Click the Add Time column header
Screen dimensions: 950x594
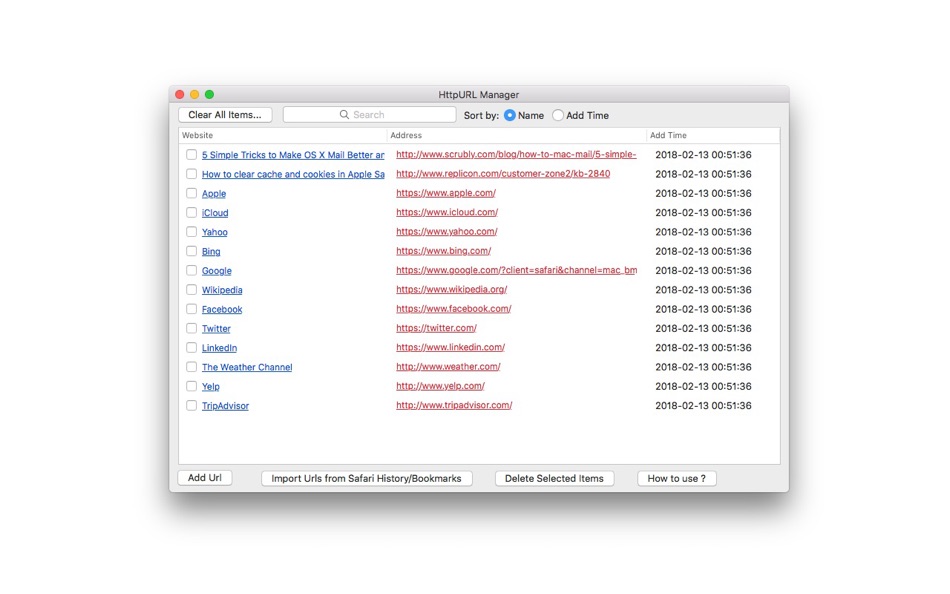coord(713,135)
